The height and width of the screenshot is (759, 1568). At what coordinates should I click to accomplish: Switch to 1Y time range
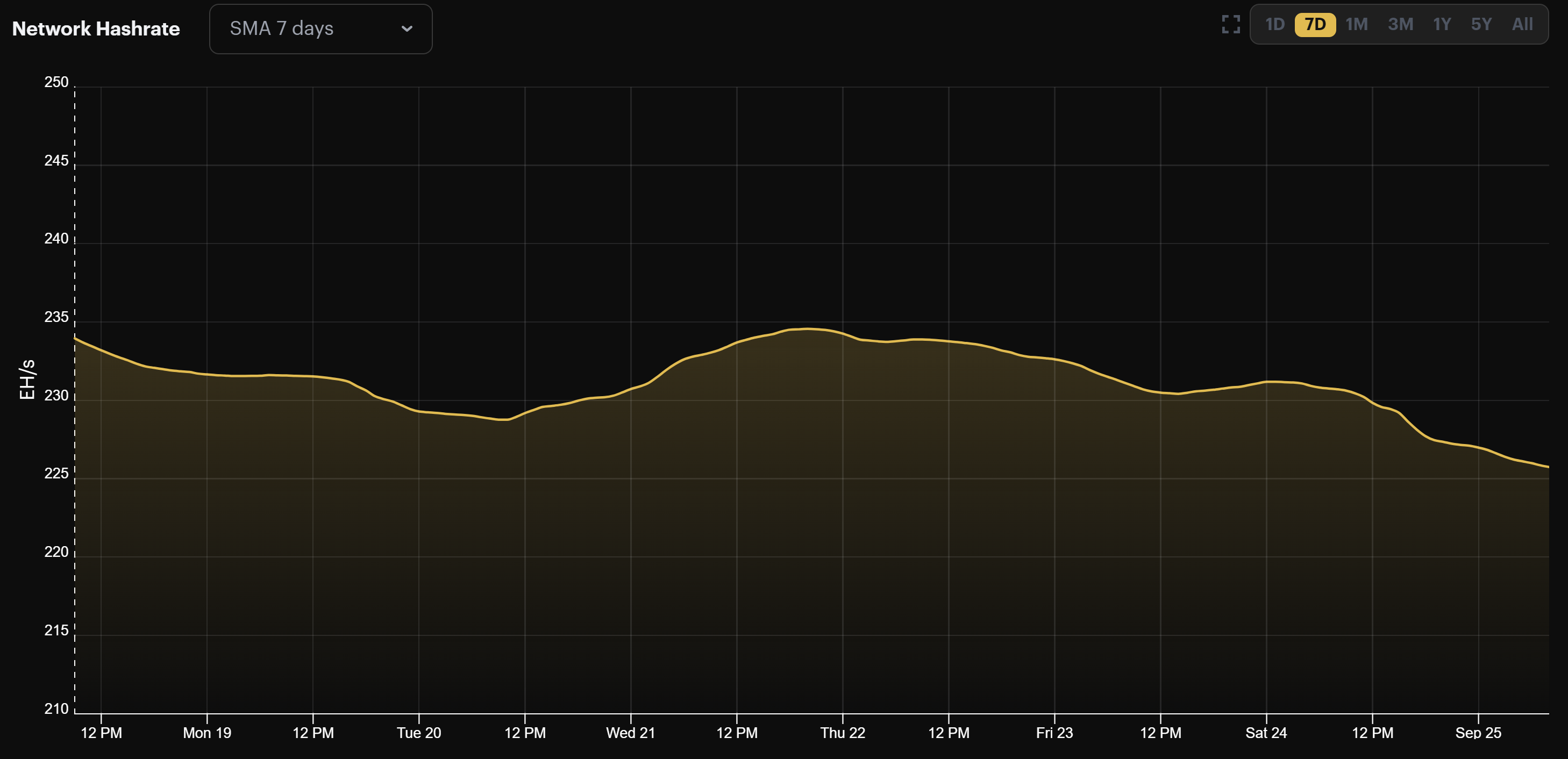tap(1442, 24)
